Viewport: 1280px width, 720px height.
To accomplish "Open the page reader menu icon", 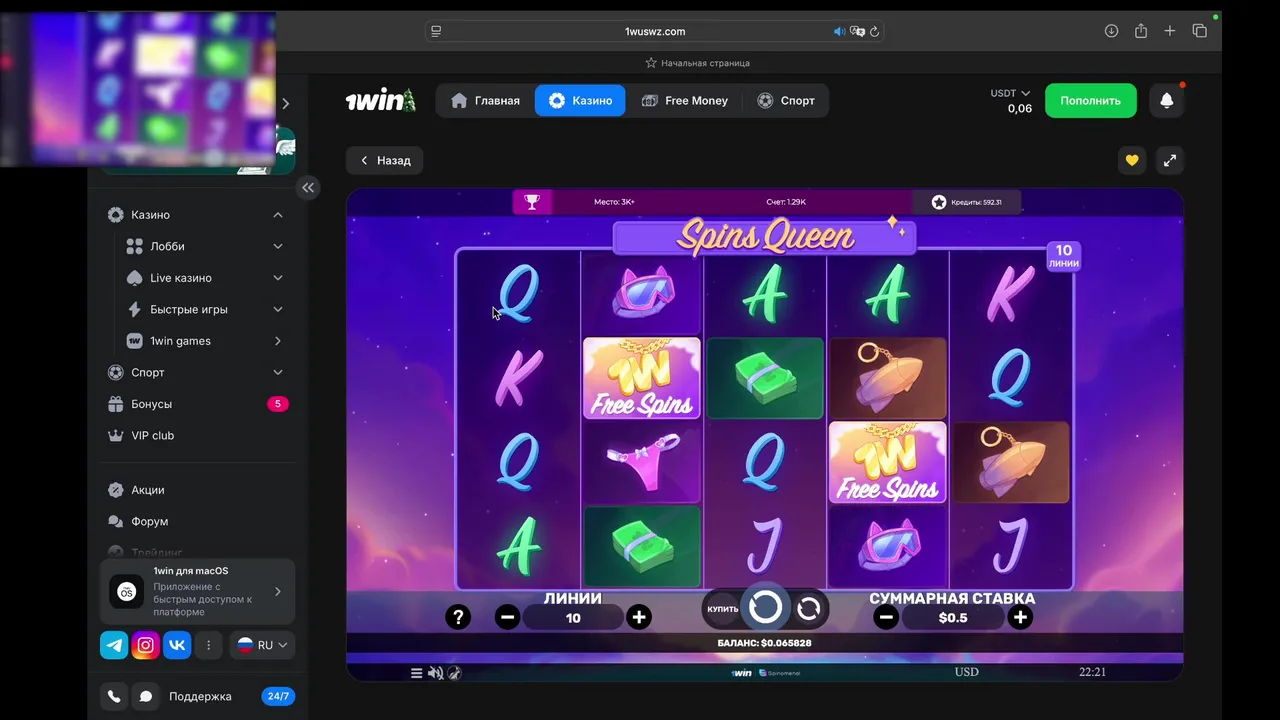I will click(x=436, y=31).
